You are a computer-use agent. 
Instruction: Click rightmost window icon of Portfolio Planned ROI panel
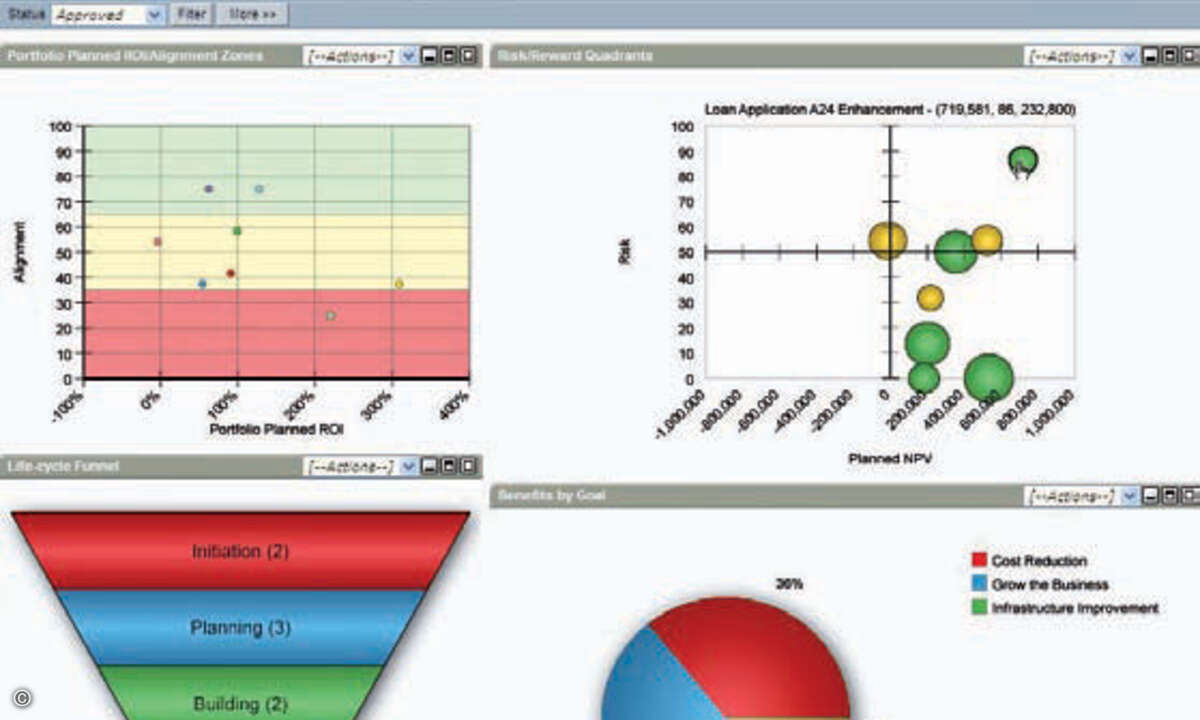[x=468, y=56]
